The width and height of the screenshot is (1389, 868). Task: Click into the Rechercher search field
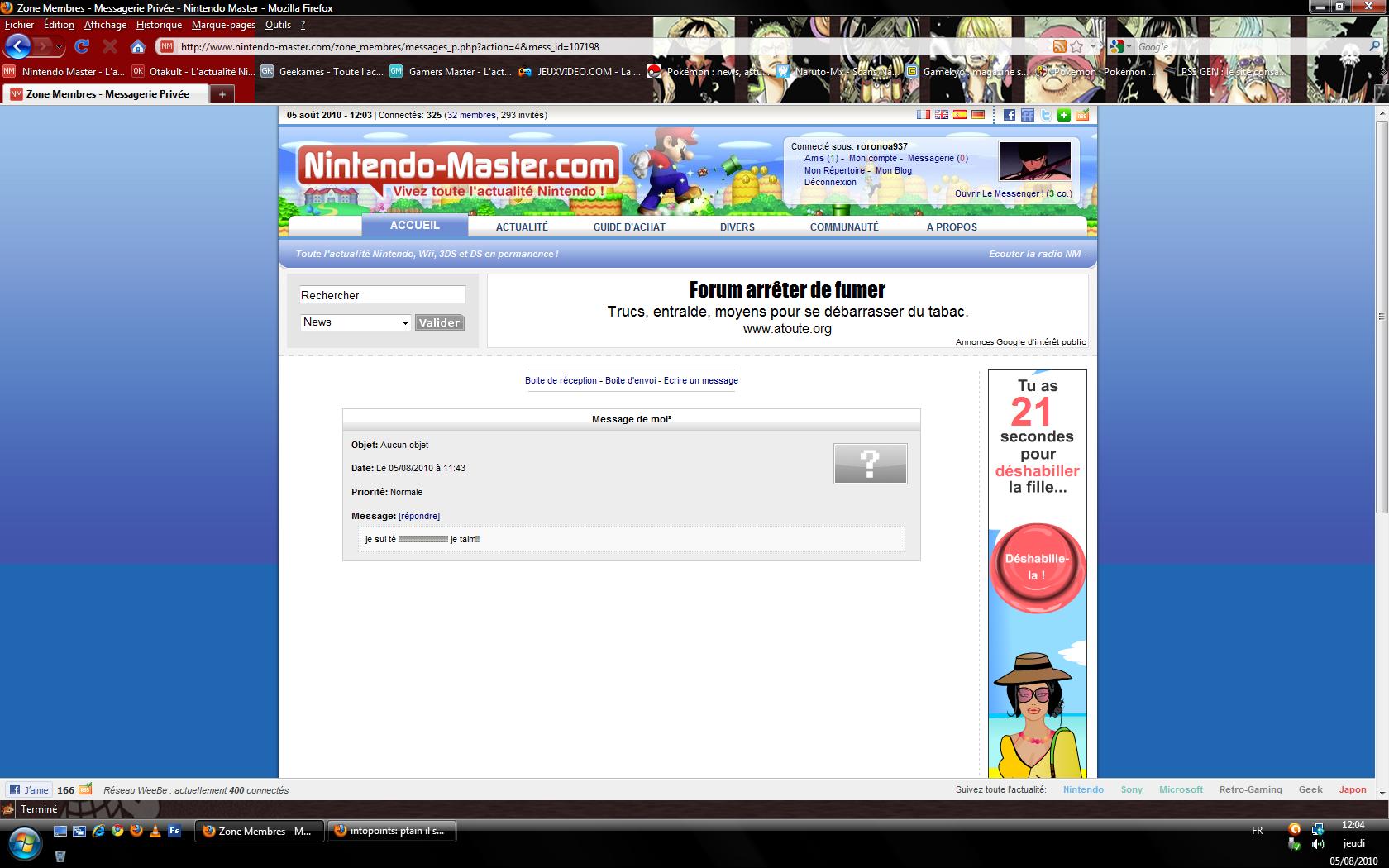pos(383,295)
